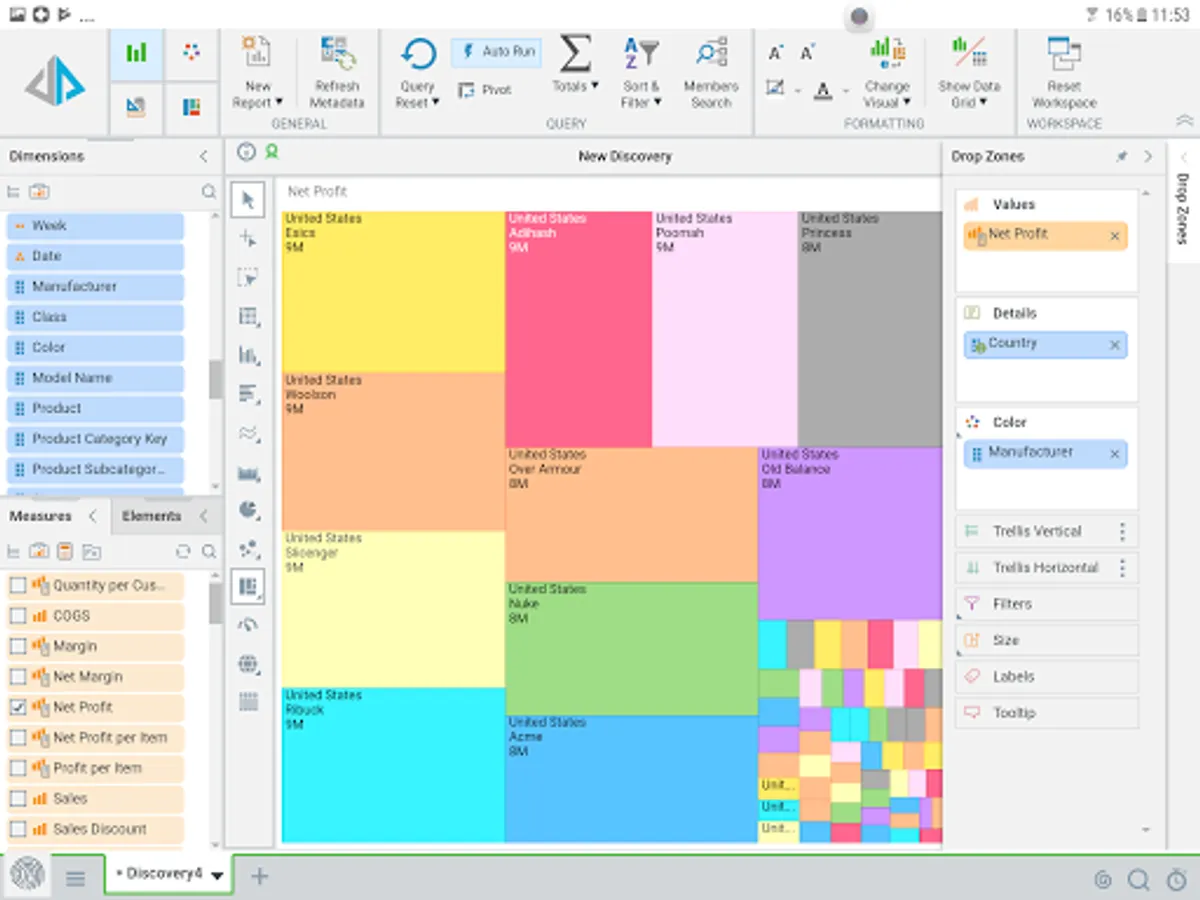
Task: Remove Manufacturer from Color
Action: (x=1115, y=454)
